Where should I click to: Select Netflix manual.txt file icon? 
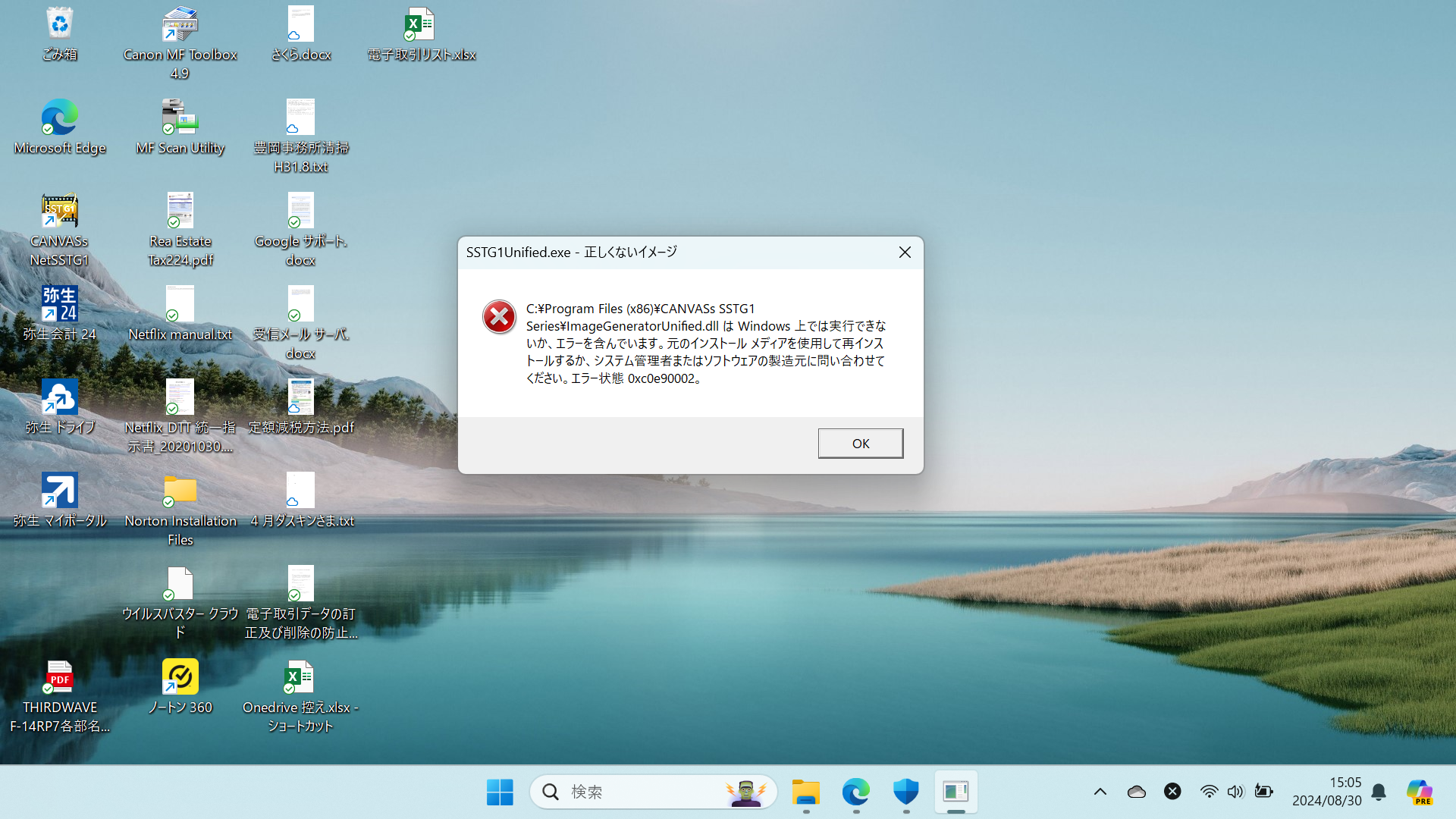[180, 314]
